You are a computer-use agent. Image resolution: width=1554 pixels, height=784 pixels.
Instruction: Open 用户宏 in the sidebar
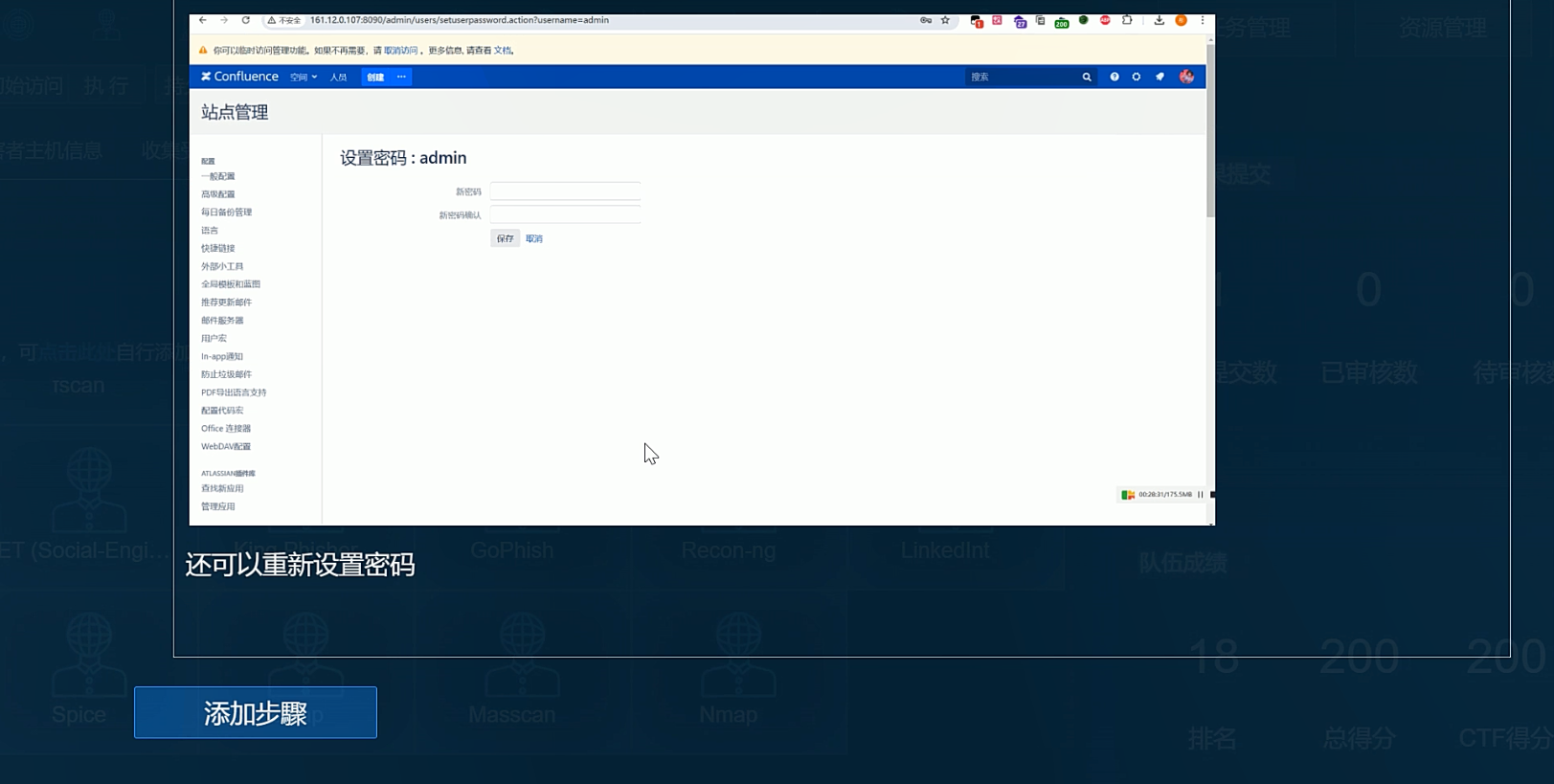tap(214, 339)
